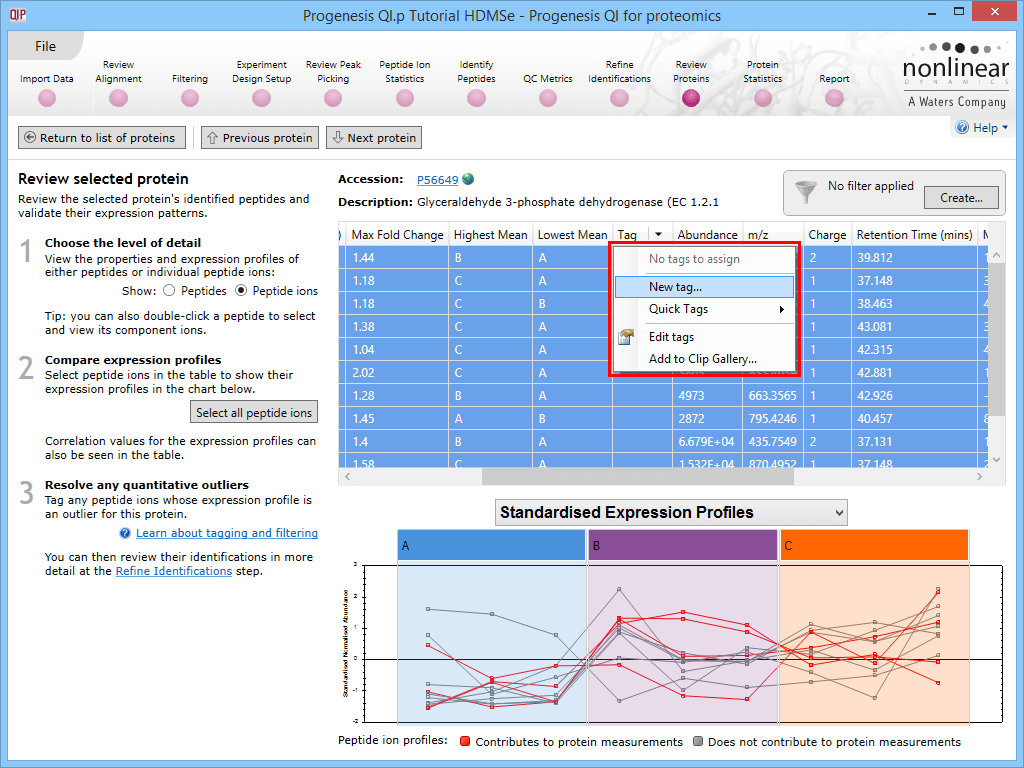
Task: Click the table horizontal scrollbar thumb
Action: click(x=638, y=477)
